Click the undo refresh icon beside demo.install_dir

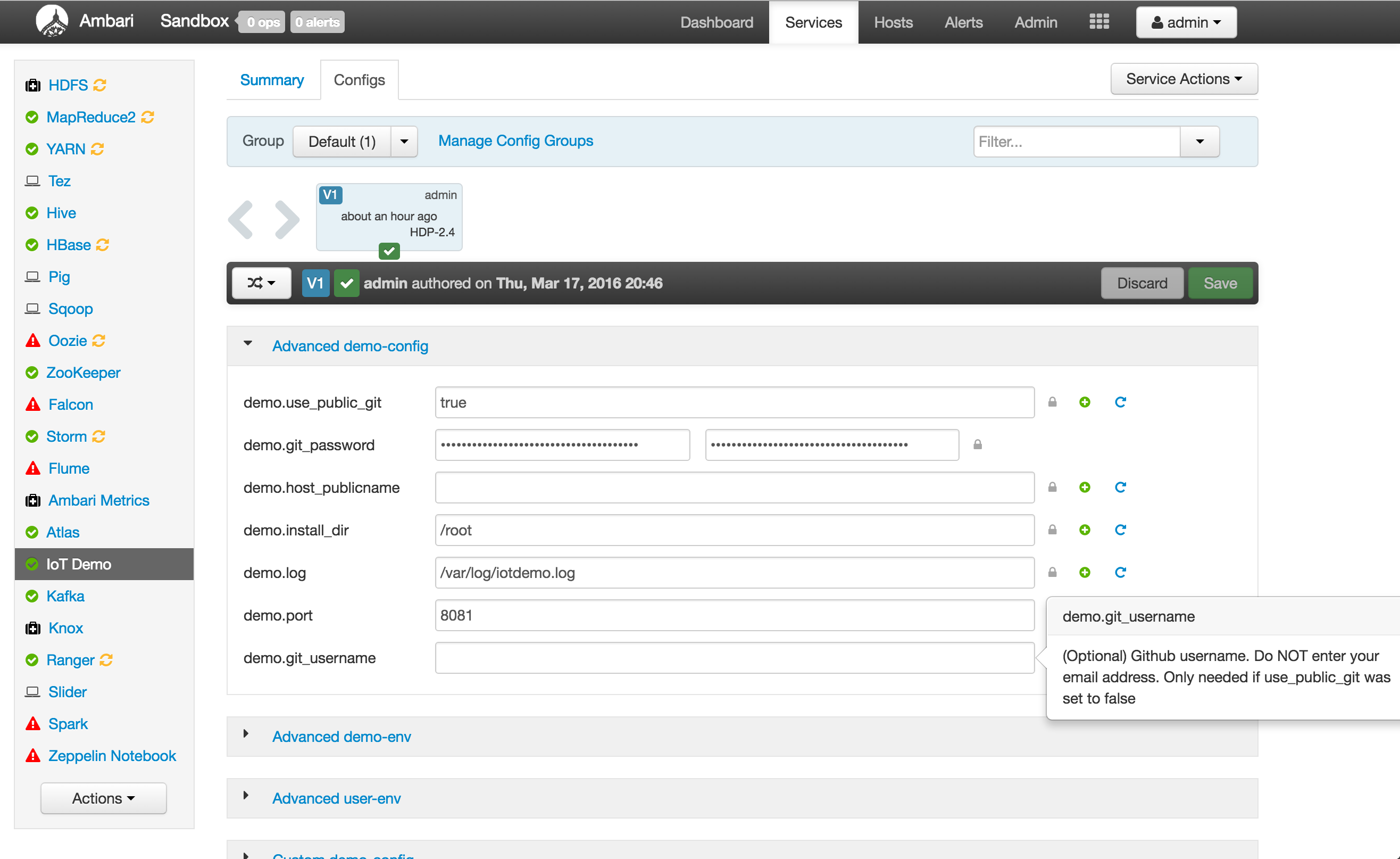(1120, 530)
